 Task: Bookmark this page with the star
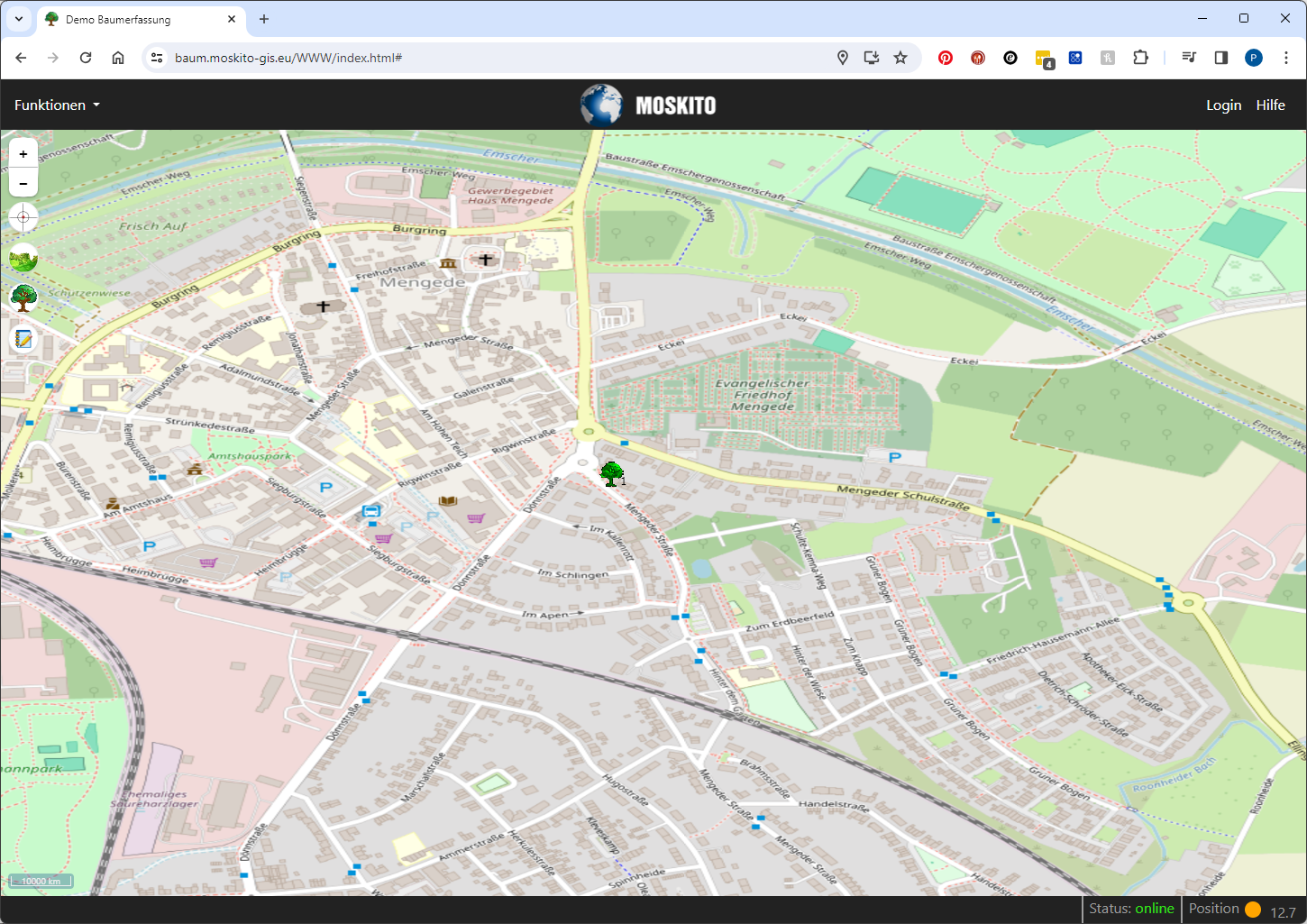(900, 58)
